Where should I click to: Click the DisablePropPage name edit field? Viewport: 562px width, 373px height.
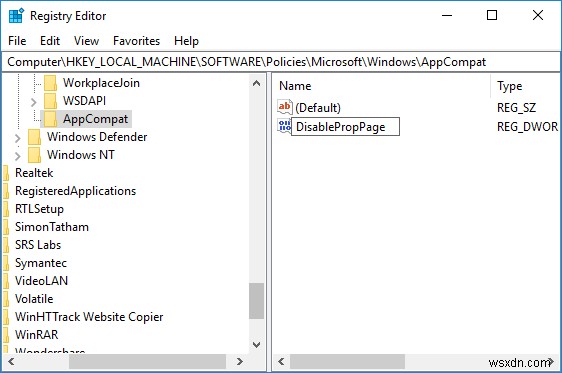(x=346, y=126)
